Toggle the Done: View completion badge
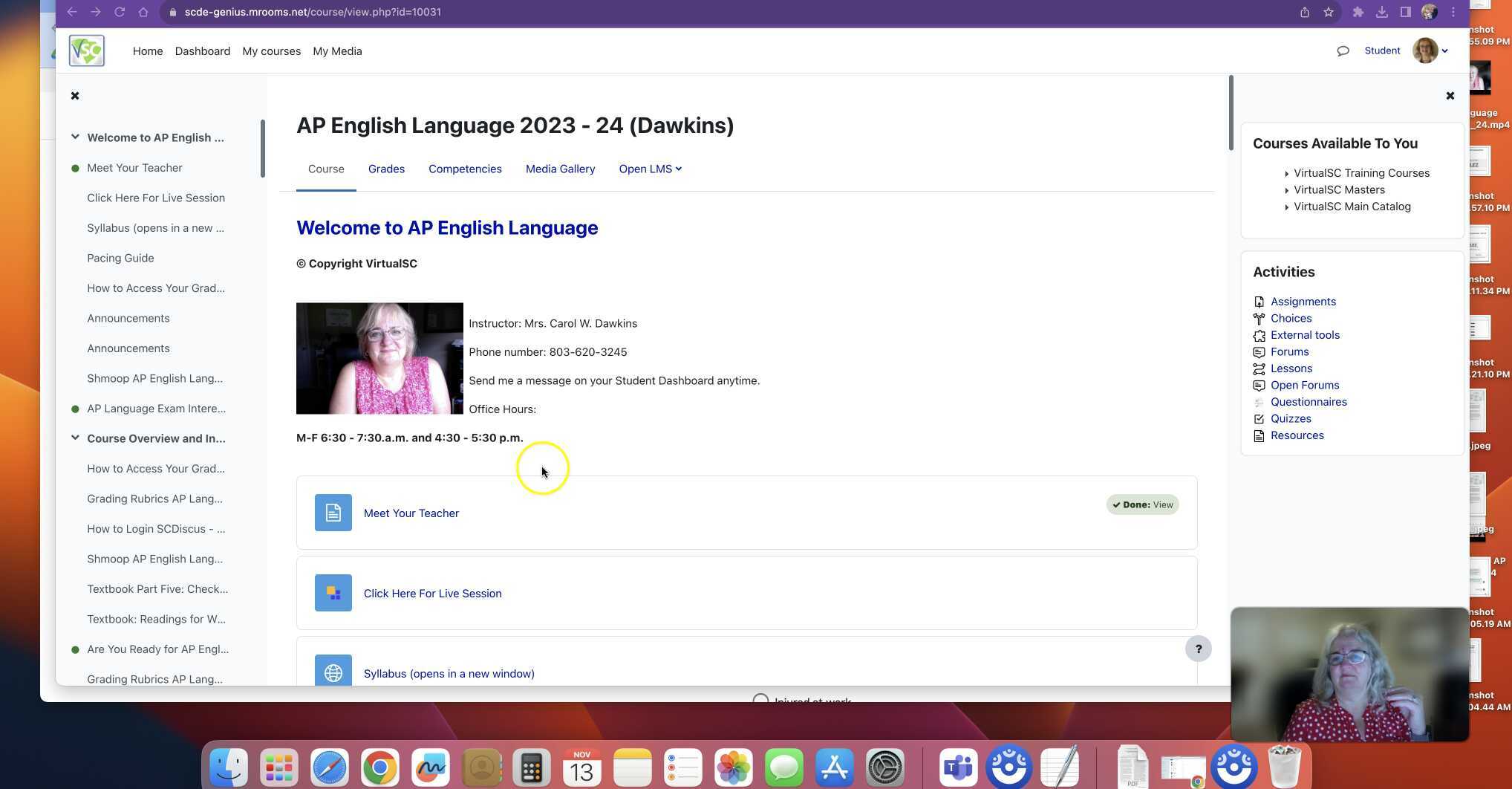 (x=1142, y=504)
